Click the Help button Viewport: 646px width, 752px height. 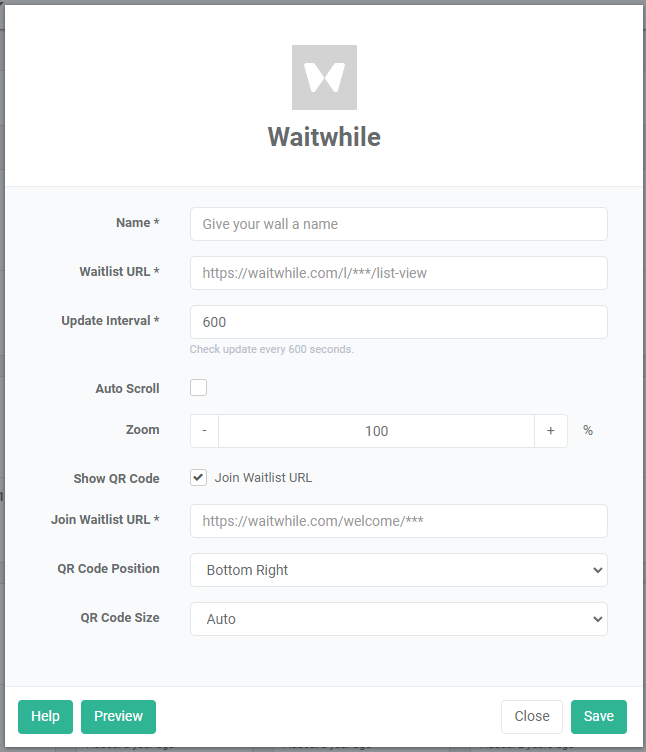pos(46,717)
